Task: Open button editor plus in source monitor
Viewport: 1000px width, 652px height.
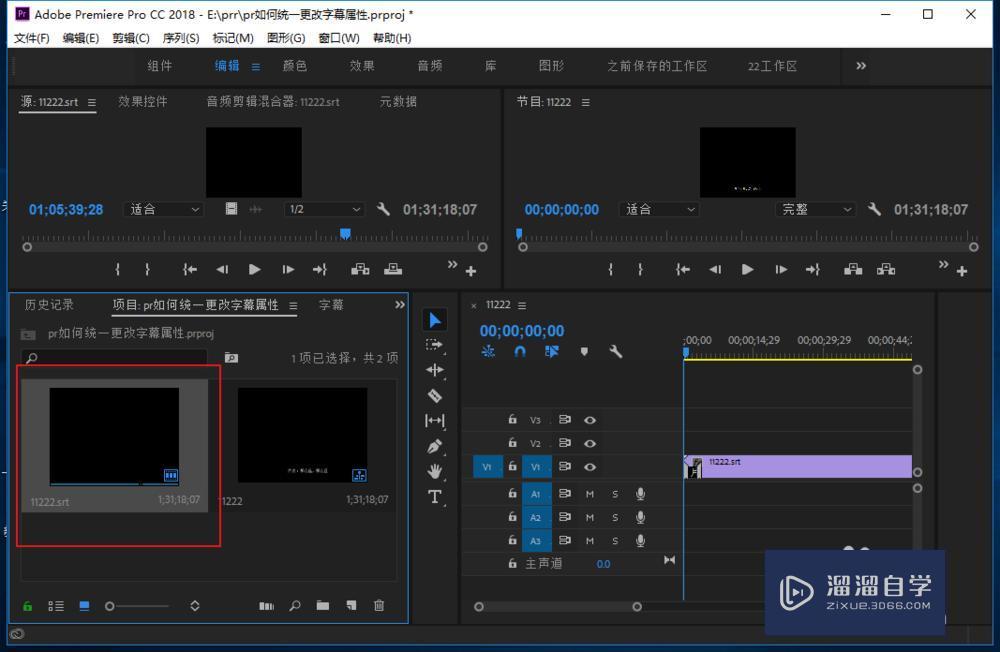Action: coord(471,271)
